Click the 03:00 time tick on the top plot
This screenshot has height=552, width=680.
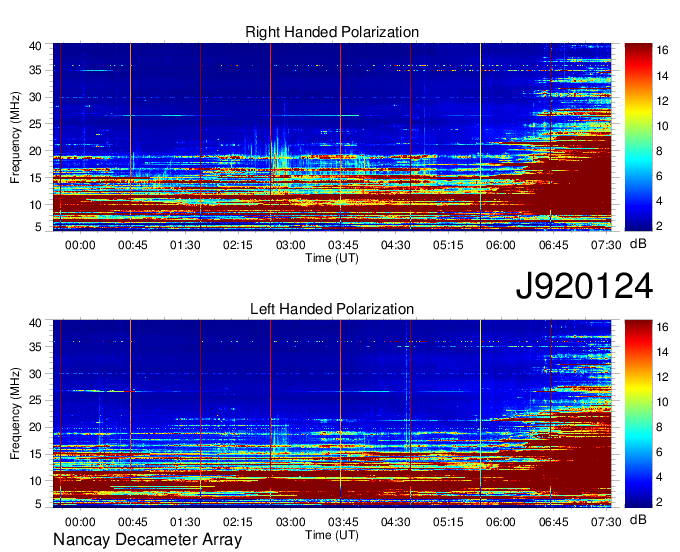pos(291,245)
